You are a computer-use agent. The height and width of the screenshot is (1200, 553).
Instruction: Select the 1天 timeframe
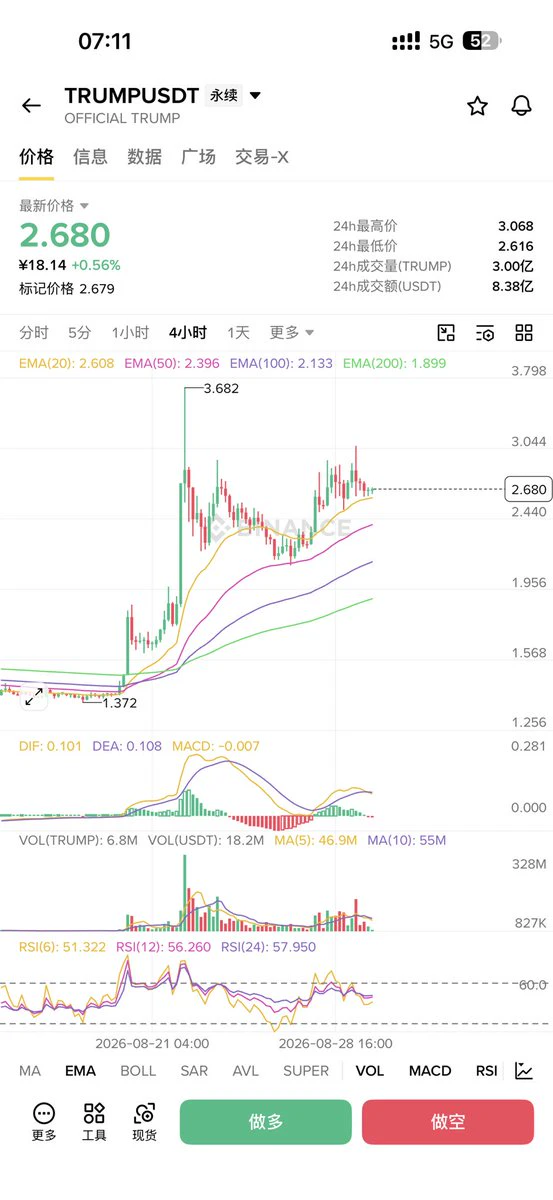pyautogui.click(x=238, y=333)
